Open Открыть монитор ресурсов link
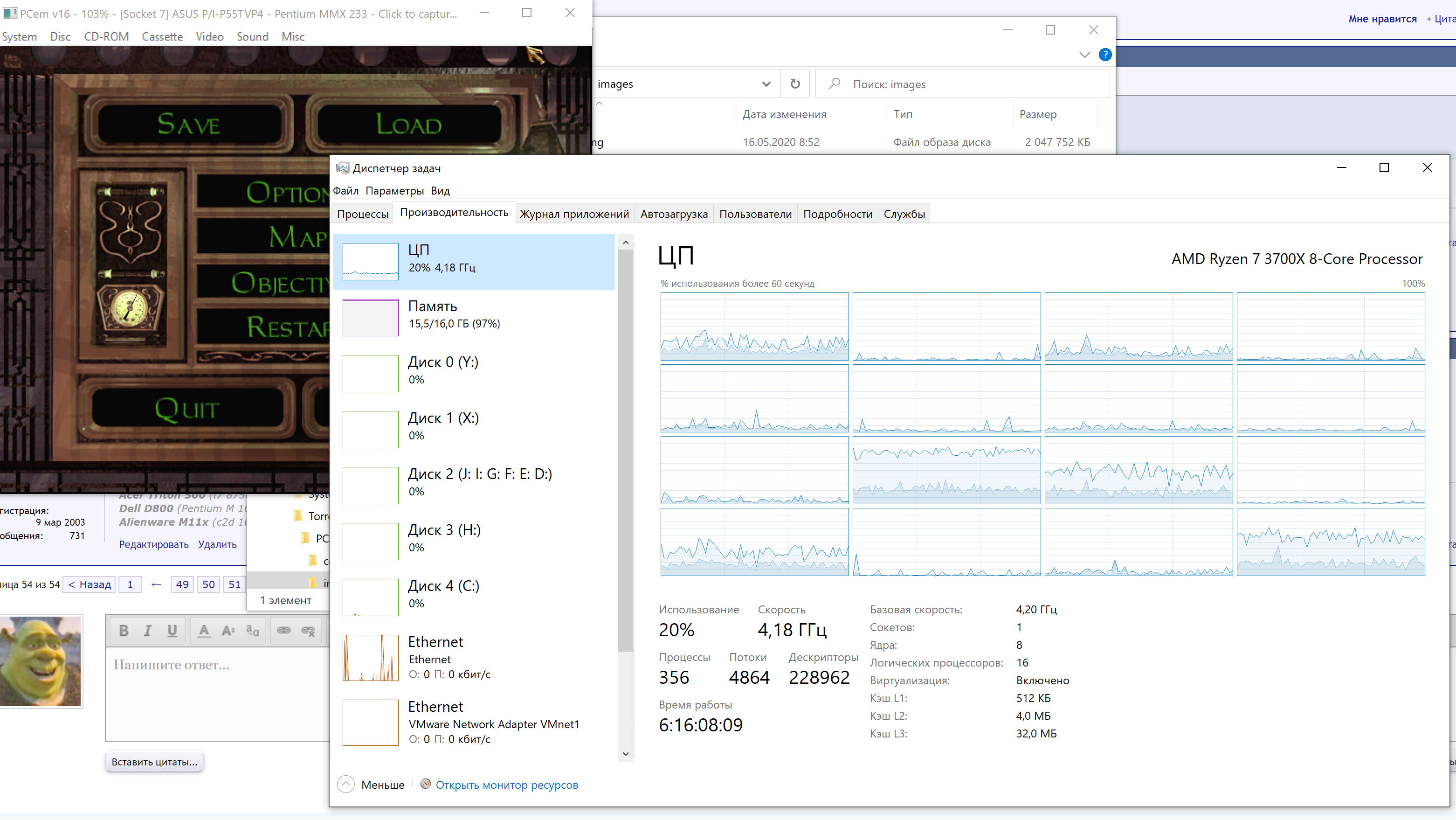The width and height of the screenshot is (1456, 820). [x=507, y=785]
